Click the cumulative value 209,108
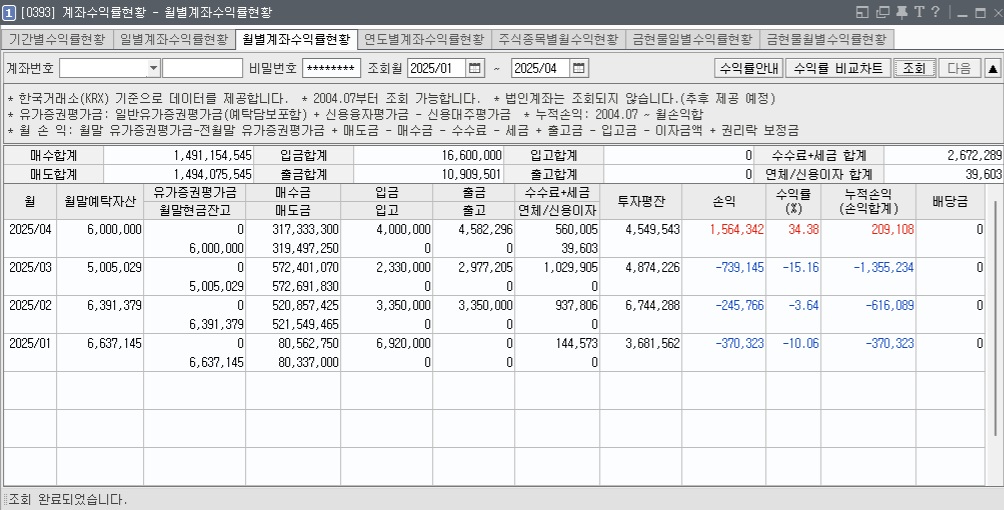This screenshot has width=1004, height=510. point(893,229)
